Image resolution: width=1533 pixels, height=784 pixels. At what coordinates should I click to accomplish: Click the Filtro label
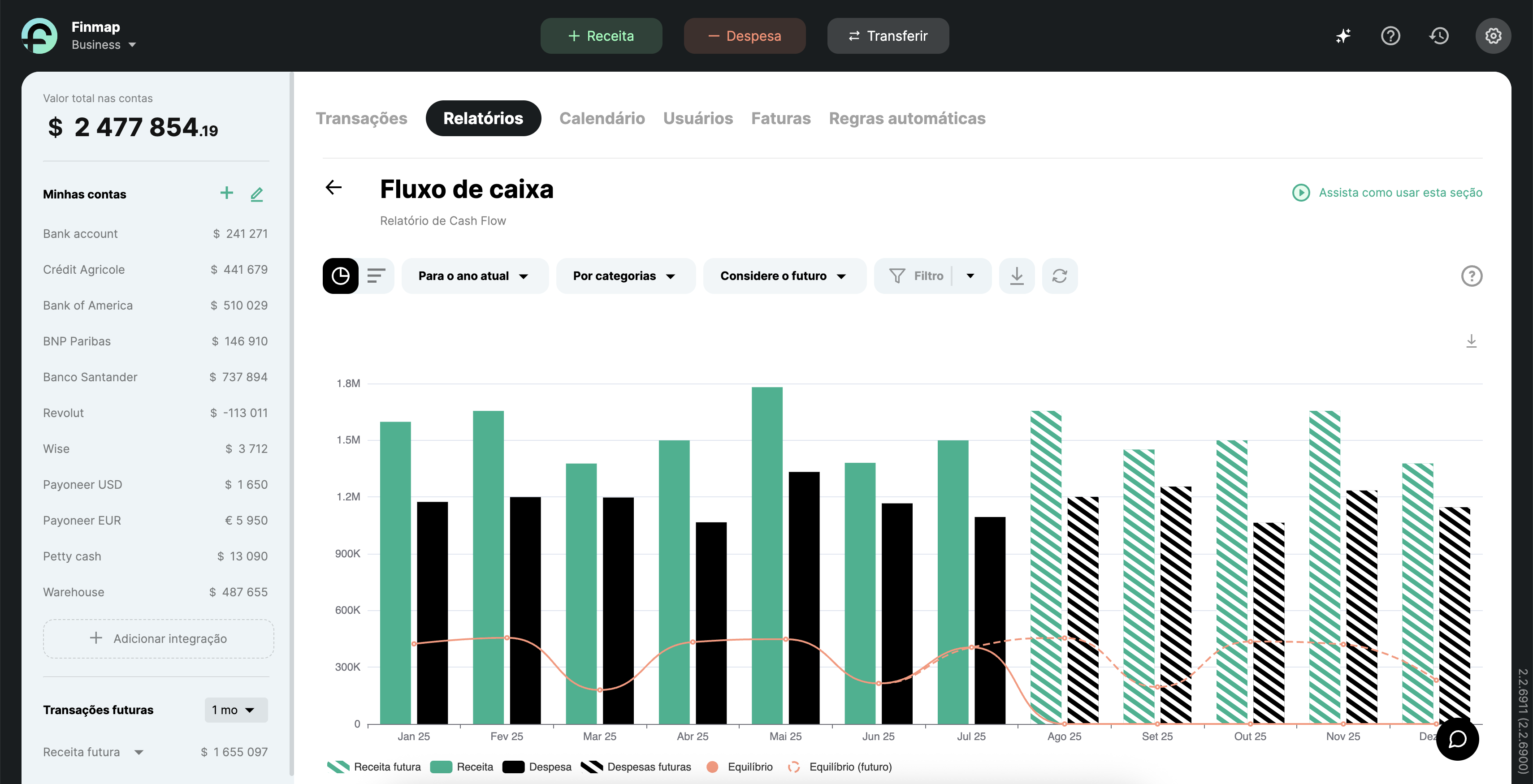(x=928, y=276)
